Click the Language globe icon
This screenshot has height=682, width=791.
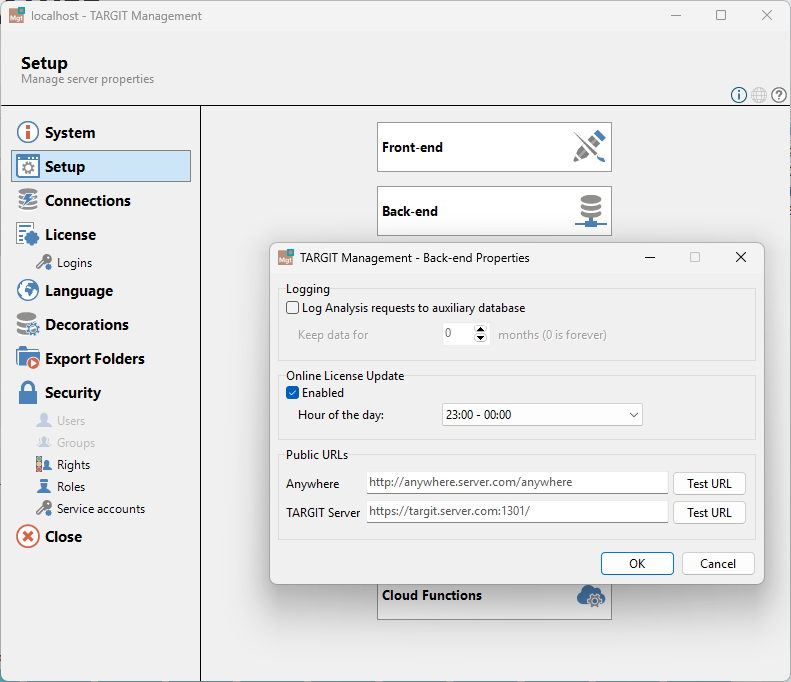28,291
